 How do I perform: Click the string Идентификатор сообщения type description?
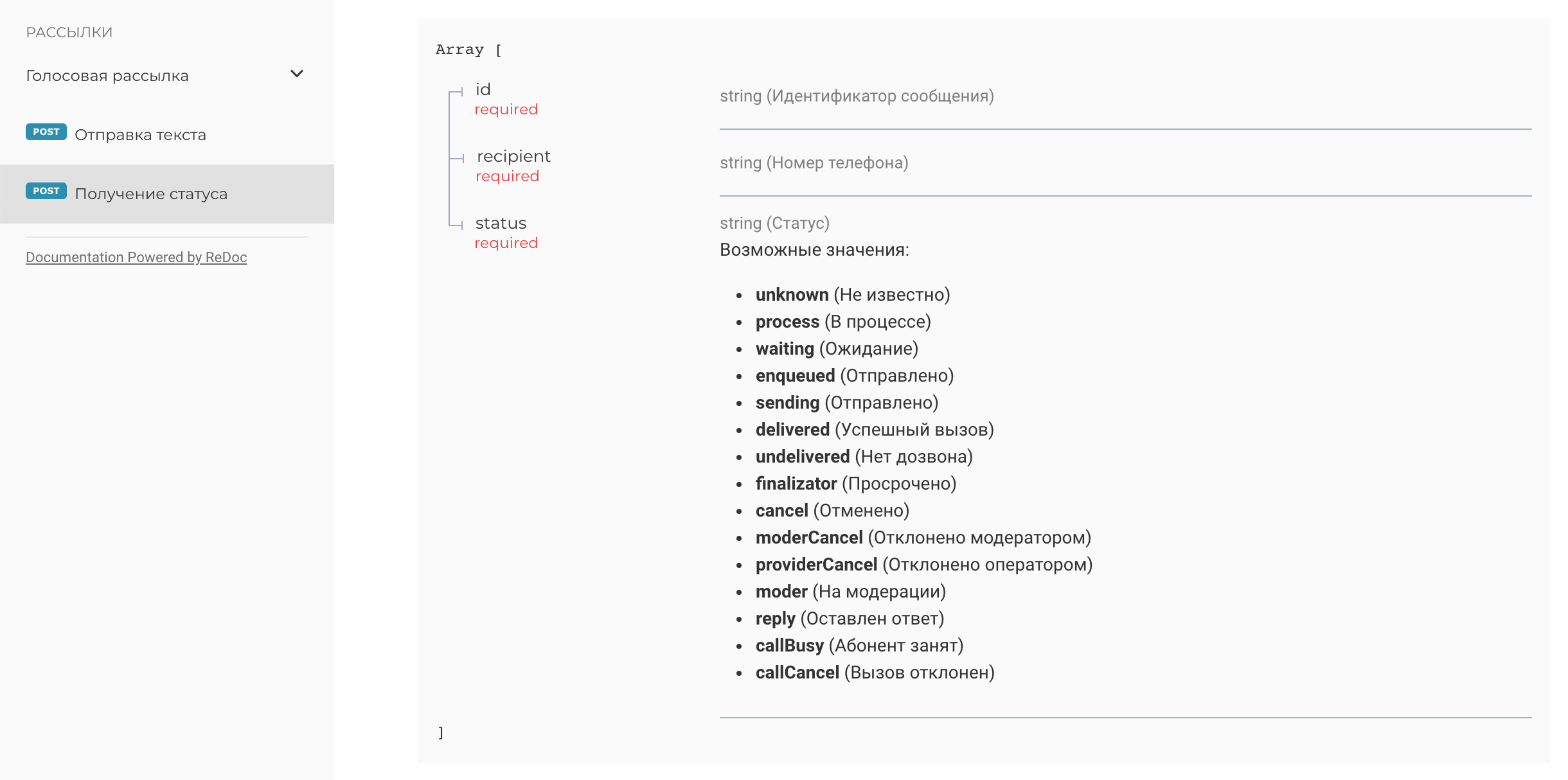(857, 96)
